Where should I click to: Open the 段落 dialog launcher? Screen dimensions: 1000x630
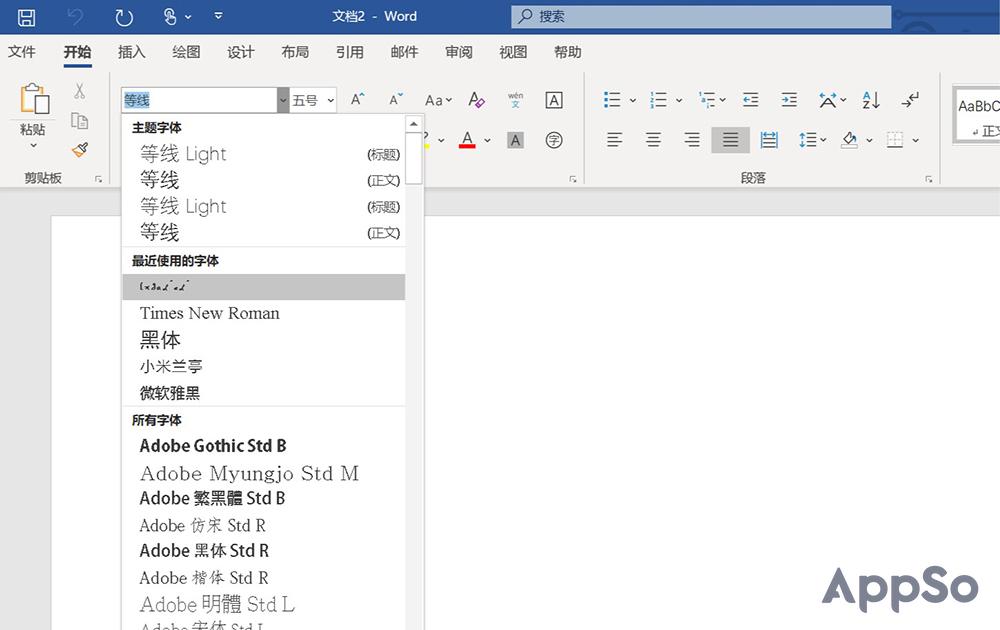(929, 179)
